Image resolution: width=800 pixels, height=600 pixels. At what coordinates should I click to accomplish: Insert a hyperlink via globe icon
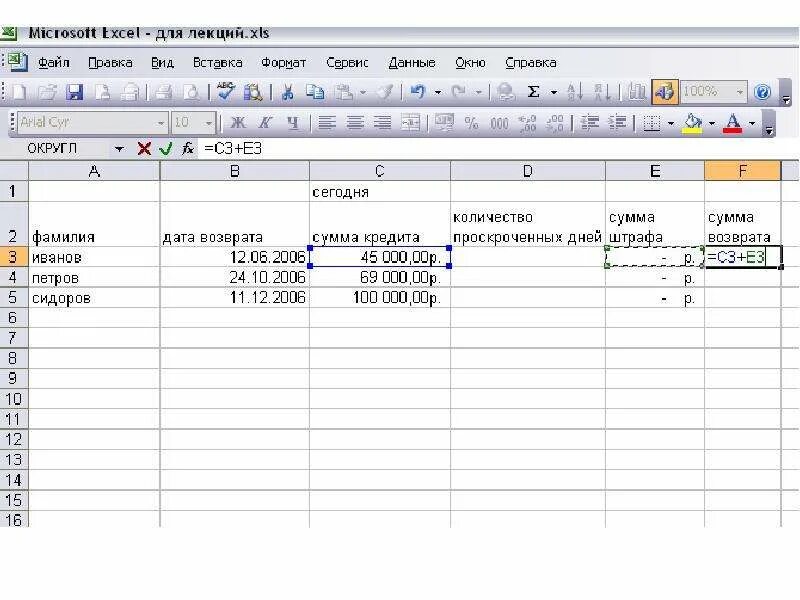click(506, 92)
